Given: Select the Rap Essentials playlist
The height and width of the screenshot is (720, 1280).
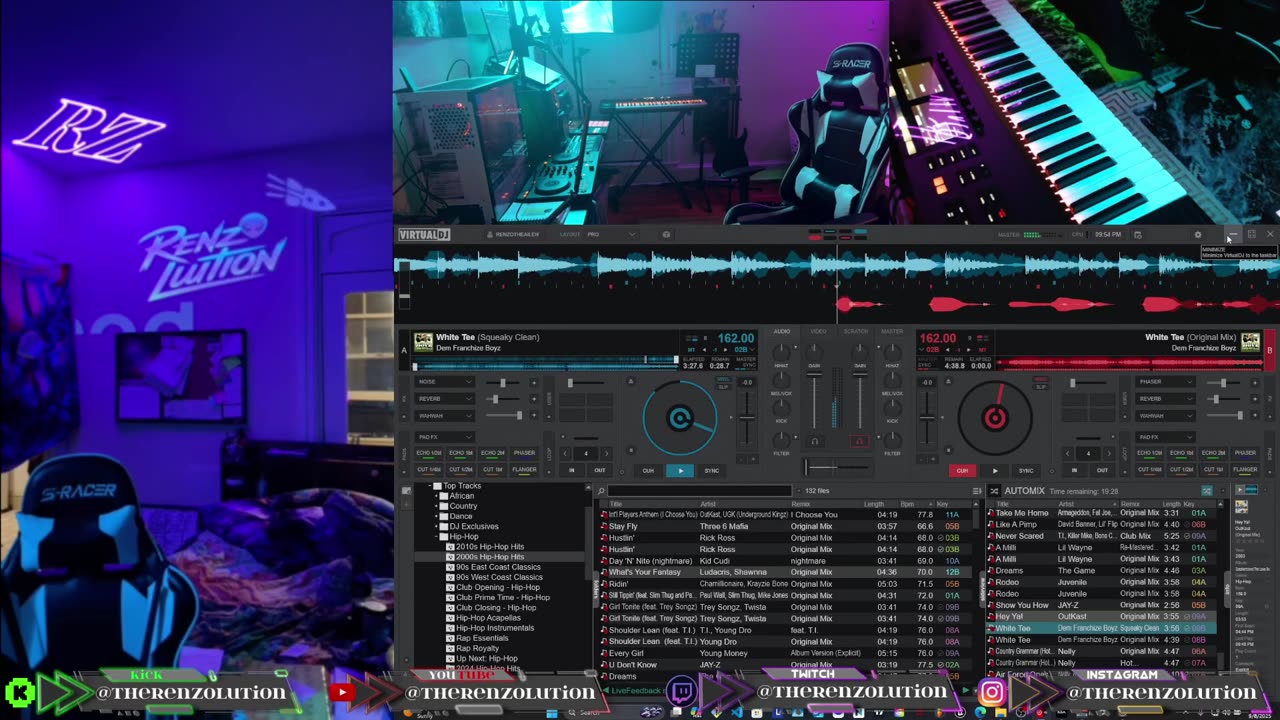Looking at the screenshot, I should (x=483, y=638).
